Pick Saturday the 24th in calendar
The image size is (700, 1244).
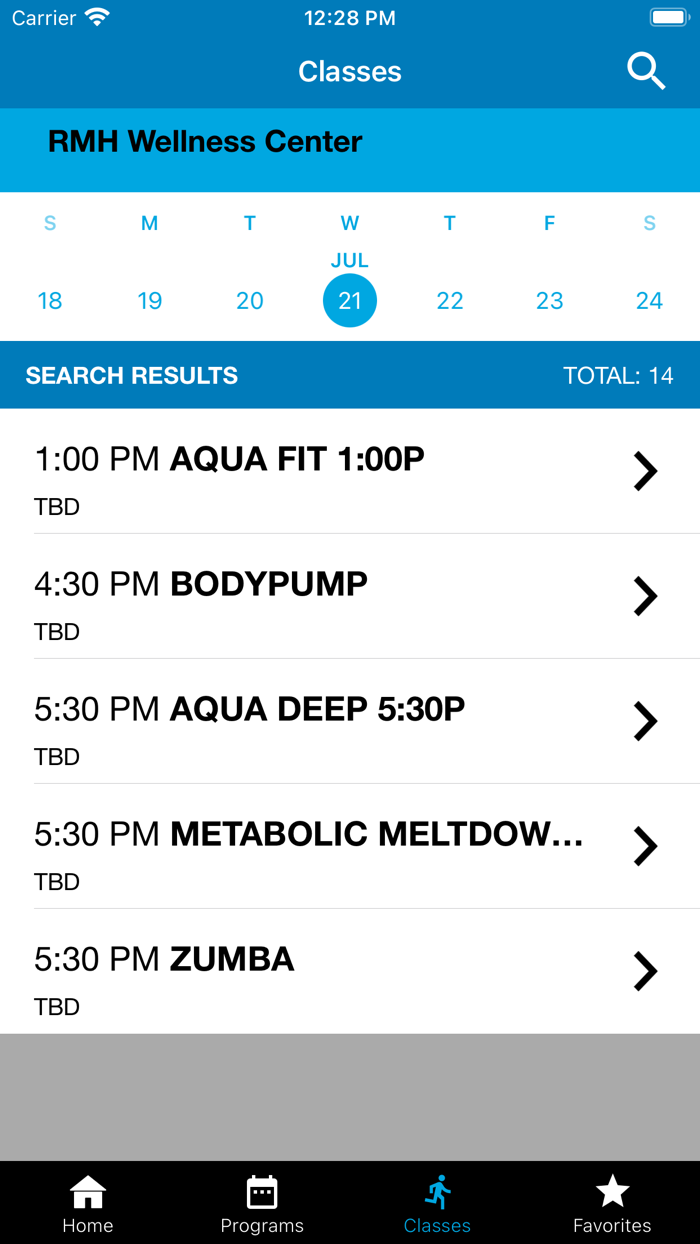650,301
